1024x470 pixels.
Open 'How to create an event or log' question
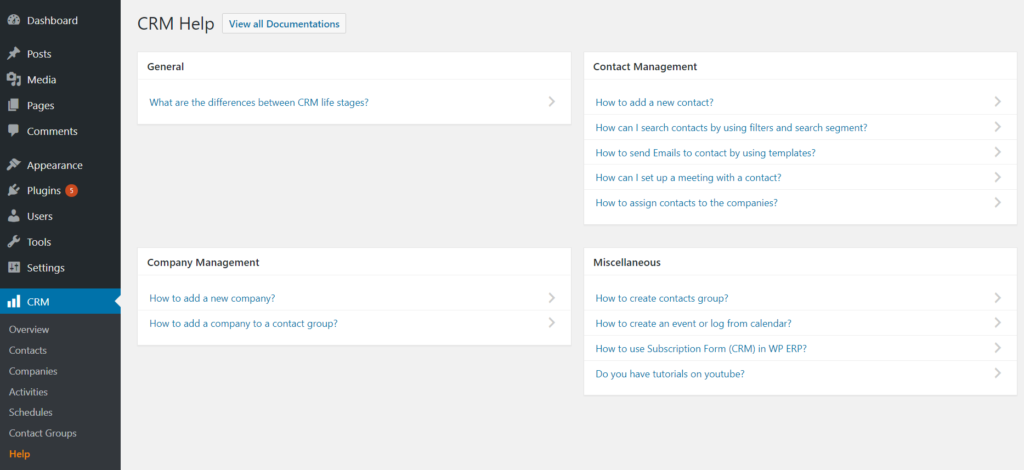point(694,323)
